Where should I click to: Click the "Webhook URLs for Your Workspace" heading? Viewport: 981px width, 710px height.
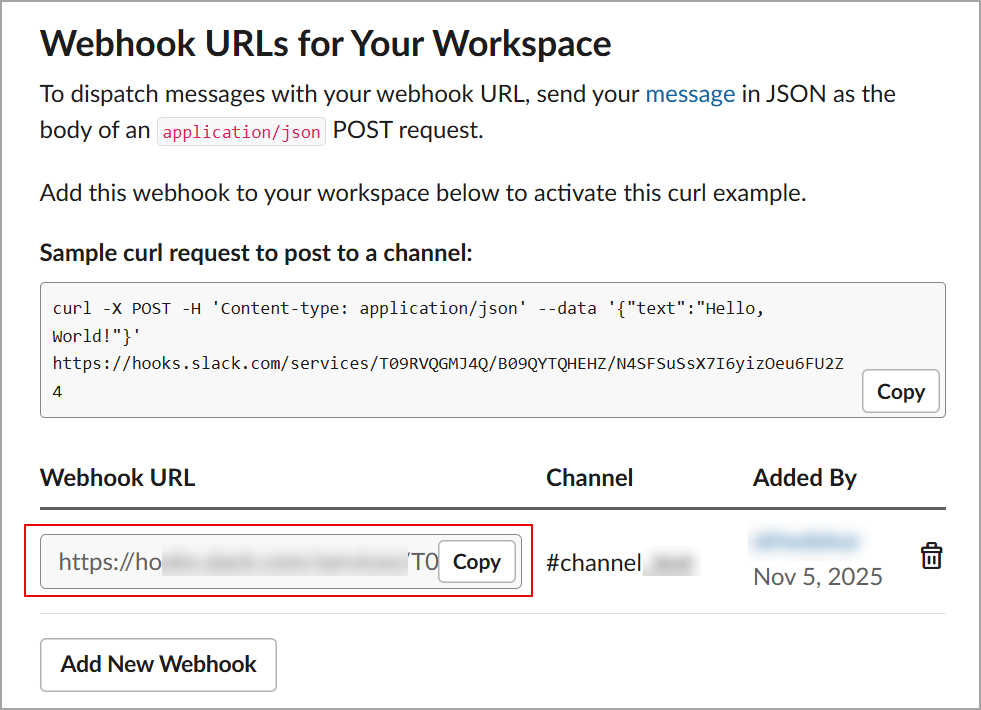tap(325, 44)
